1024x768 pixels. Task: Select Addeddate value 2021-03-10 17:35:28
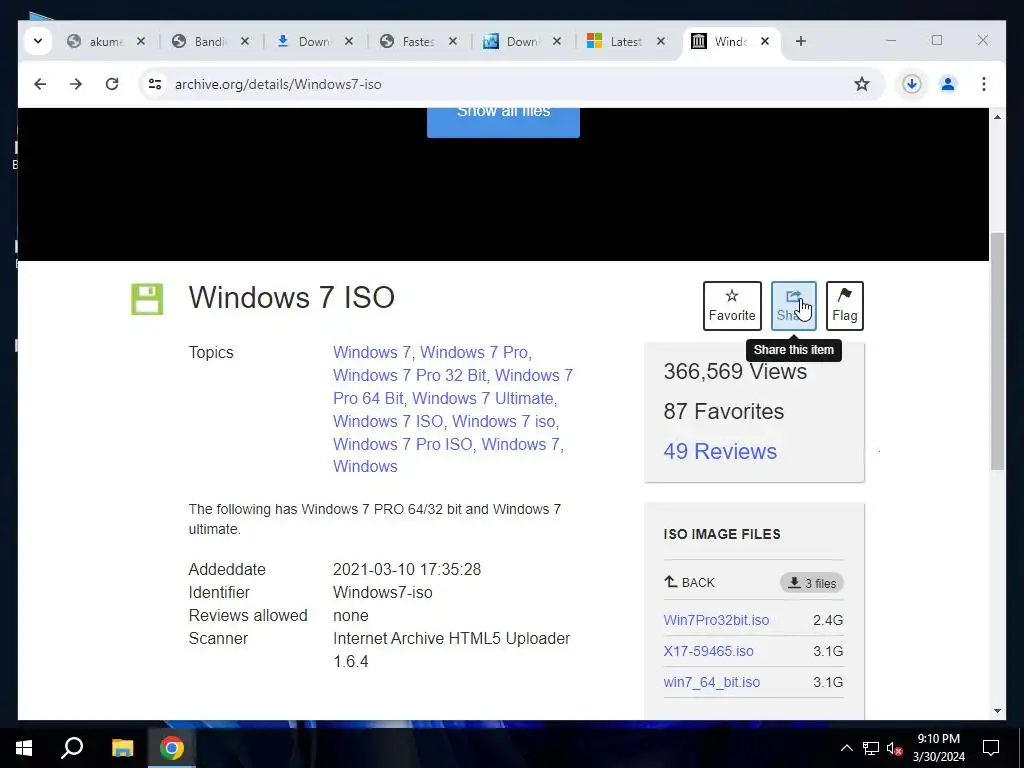(x=407, y=569)
